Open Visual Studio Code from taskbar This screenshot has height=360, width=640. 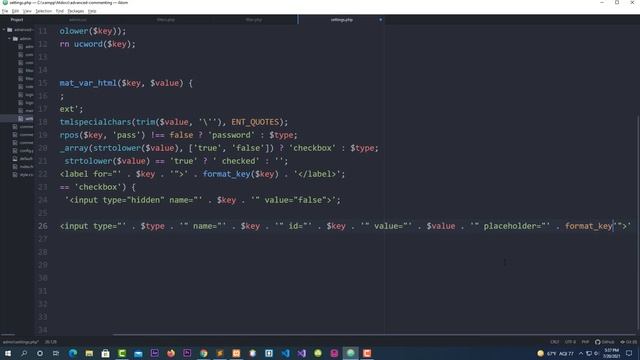(285, 353)
